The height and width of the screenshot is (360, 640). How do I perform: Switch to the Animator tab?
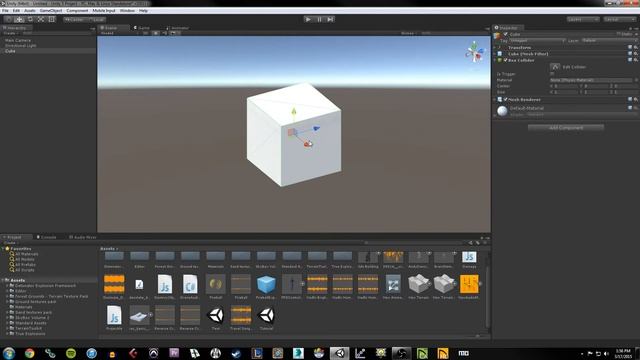pos(178,28)
